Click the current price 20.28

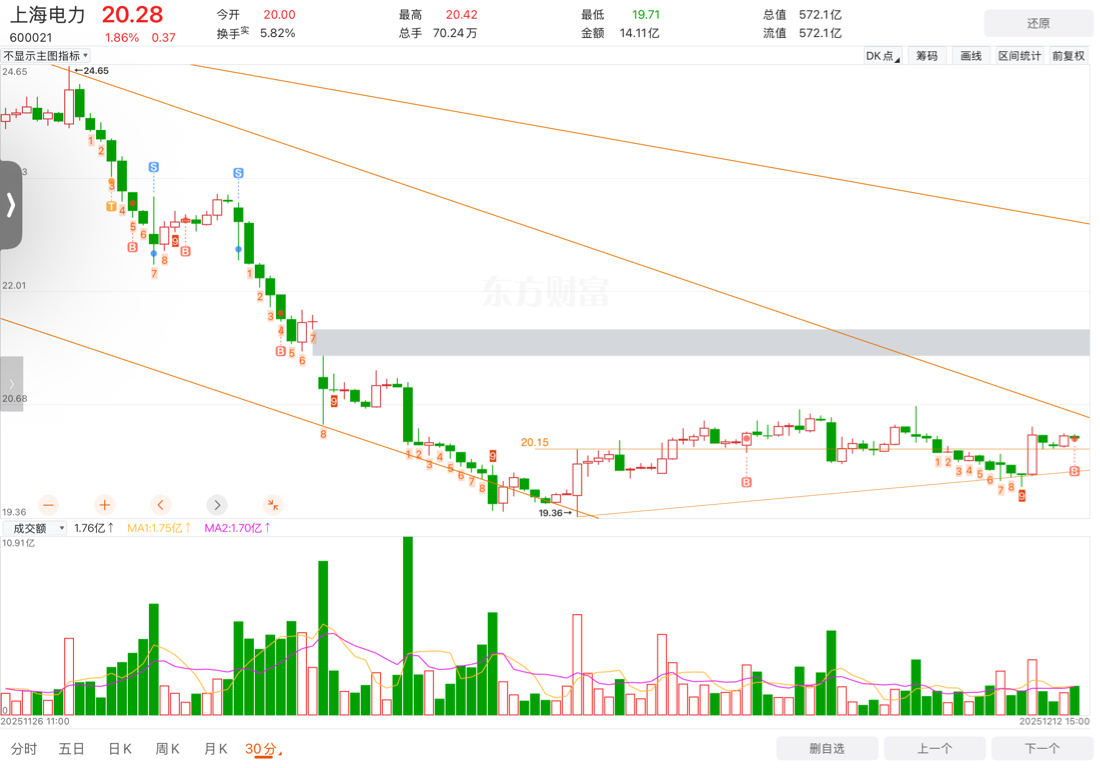[x=132, y=15]
